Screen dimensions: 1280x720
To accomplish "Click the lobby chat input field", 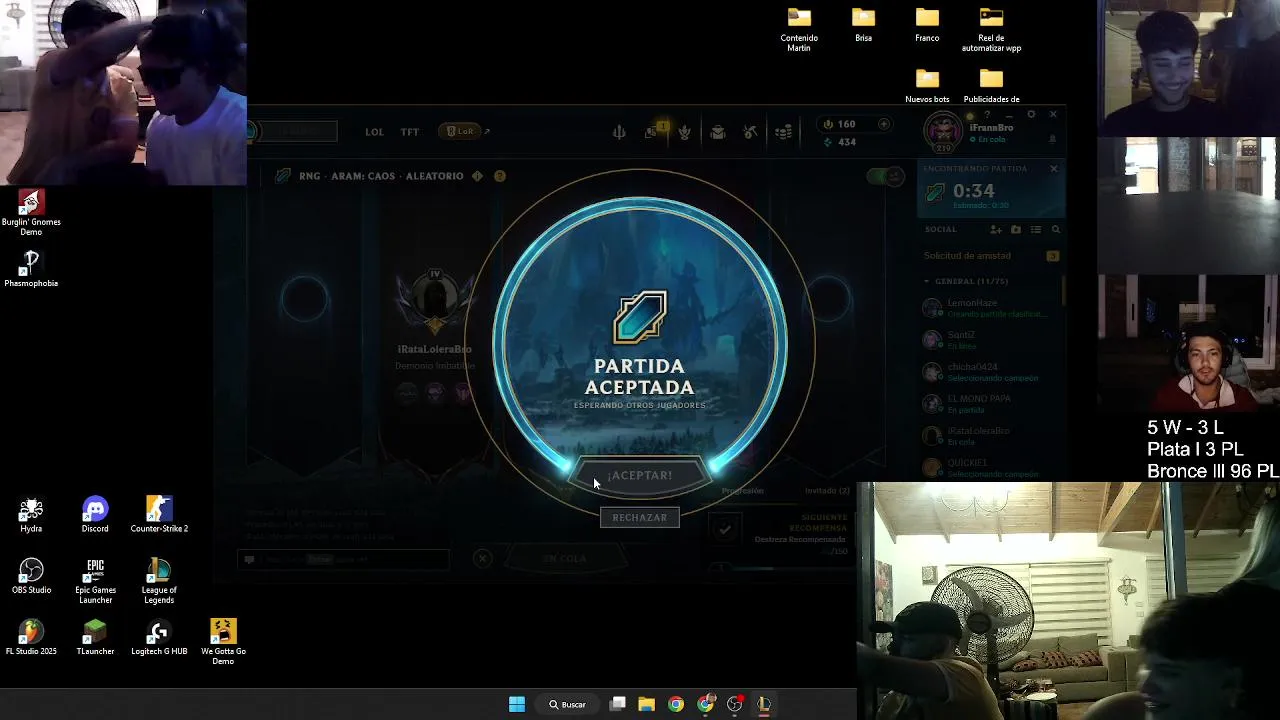I will pyautogui.click(x=345, y=560).
